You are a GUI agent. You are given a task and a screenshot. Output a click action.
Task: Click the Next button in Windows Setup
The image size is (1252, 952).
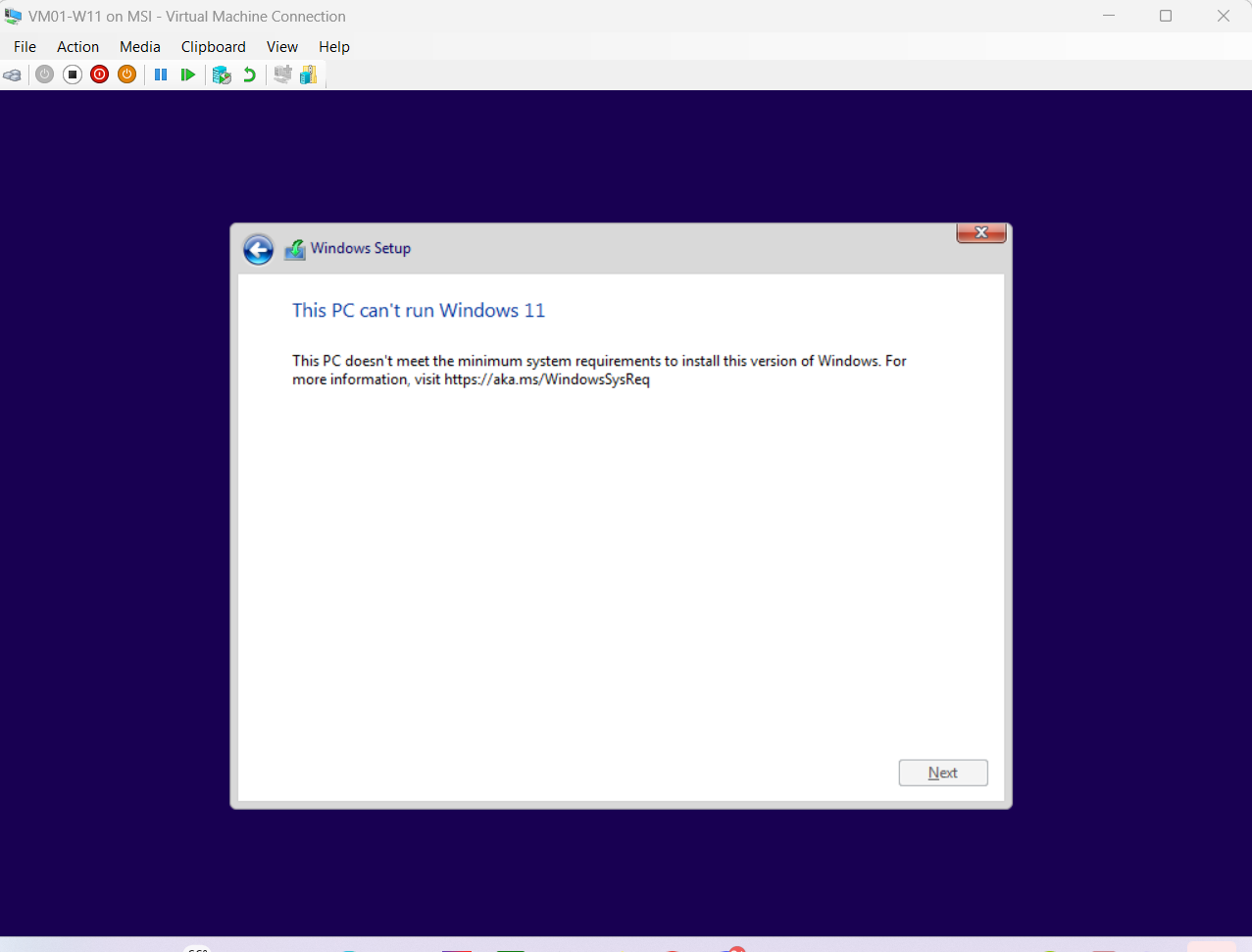coord(943,773)
